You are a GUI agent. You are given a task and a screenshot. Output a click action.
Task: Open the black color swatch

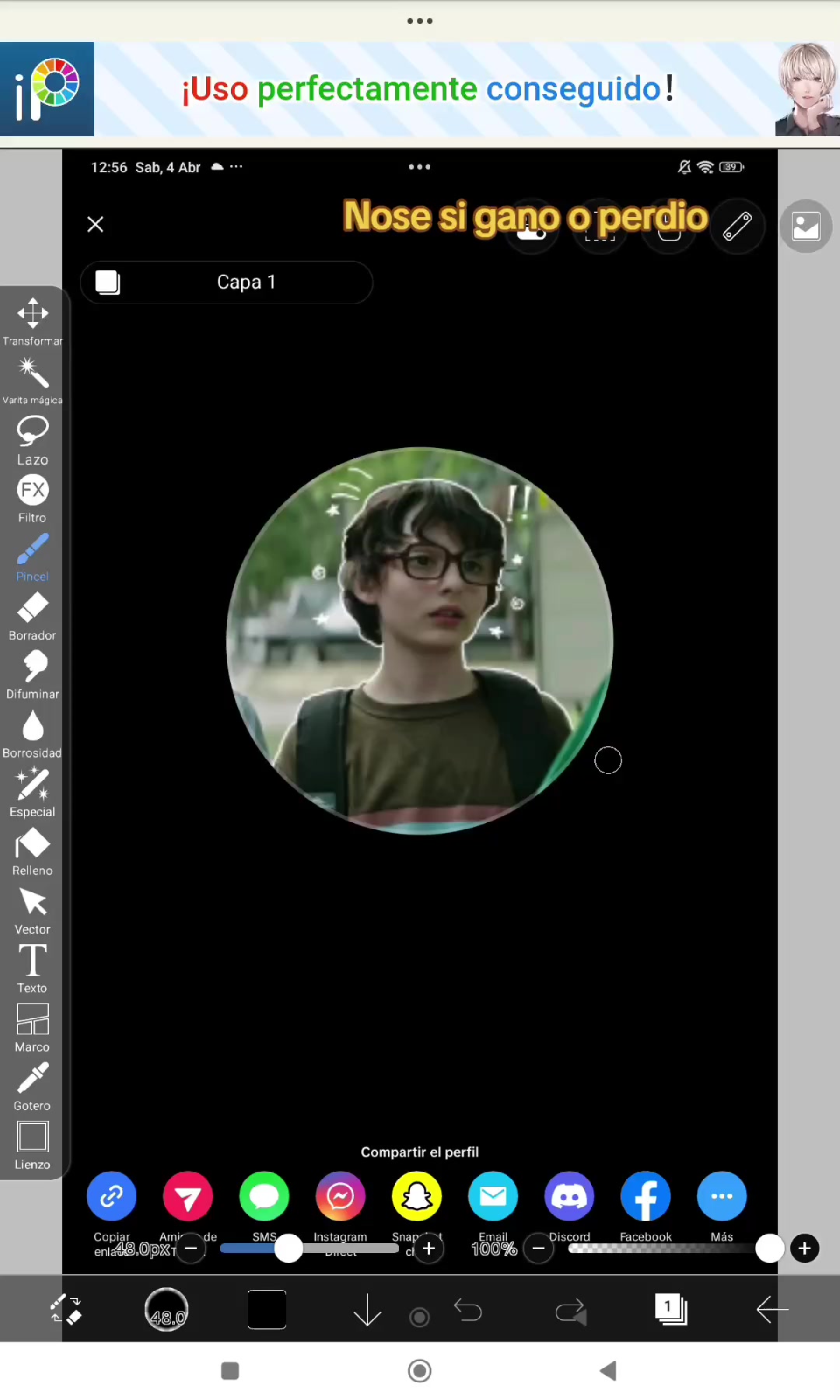267,1309
